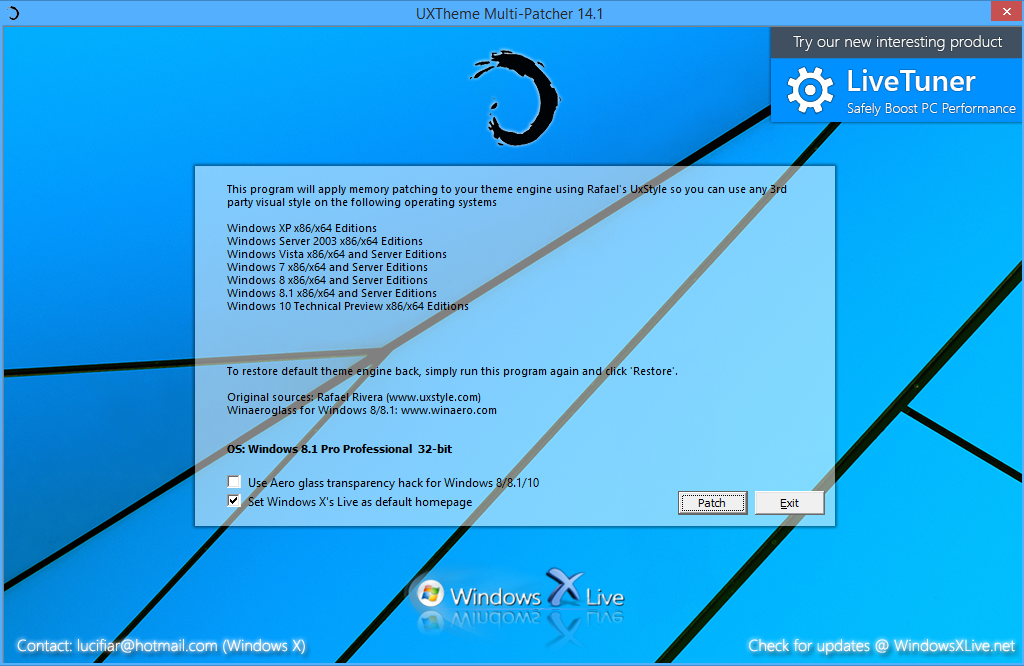This screenshot has width=1024, height=666.
Task: Uncheck 'Set Windows X's Live as default homepage'
Action: coord(234,501)
